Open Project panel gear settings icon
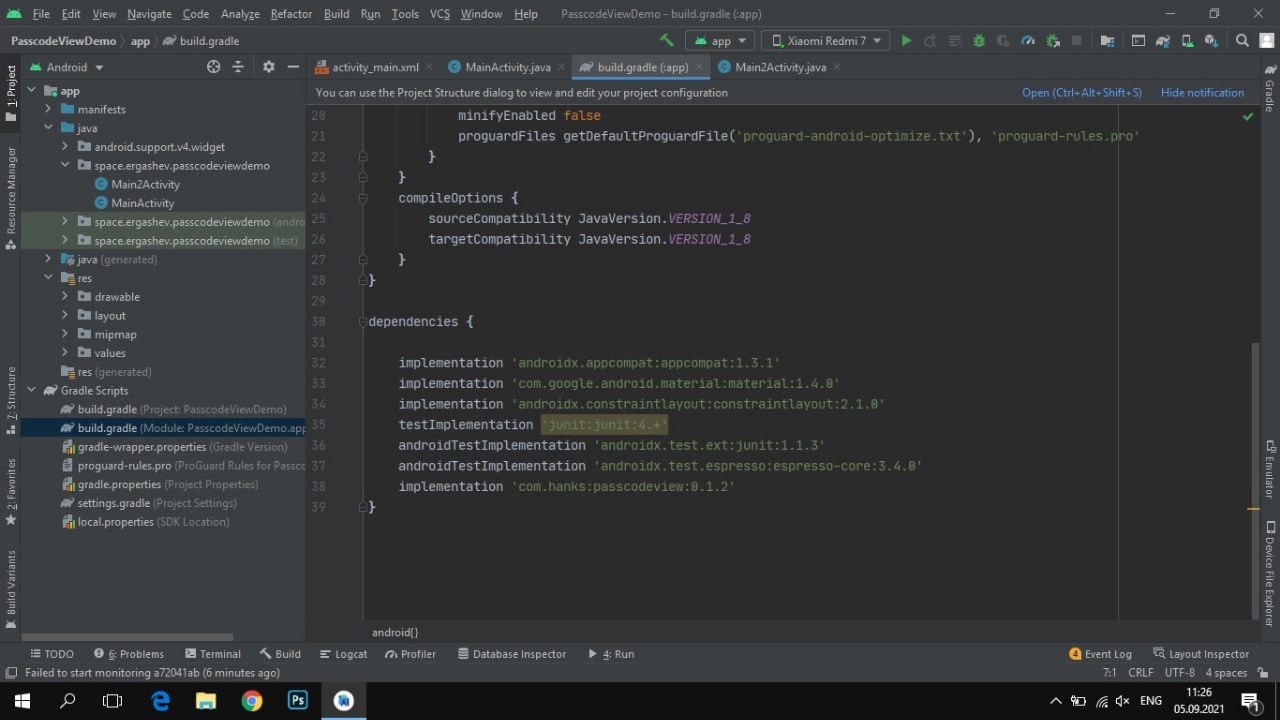Image resolution: width=1280 pixels, height=720 pixels. coord(268,67)
